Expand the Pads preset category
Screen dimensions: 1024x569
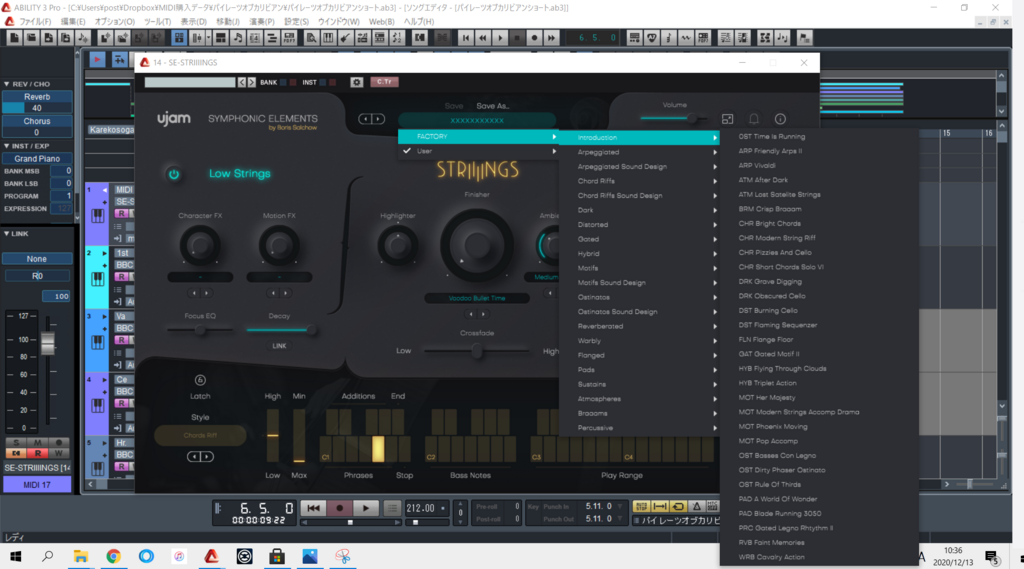(639, 370)
